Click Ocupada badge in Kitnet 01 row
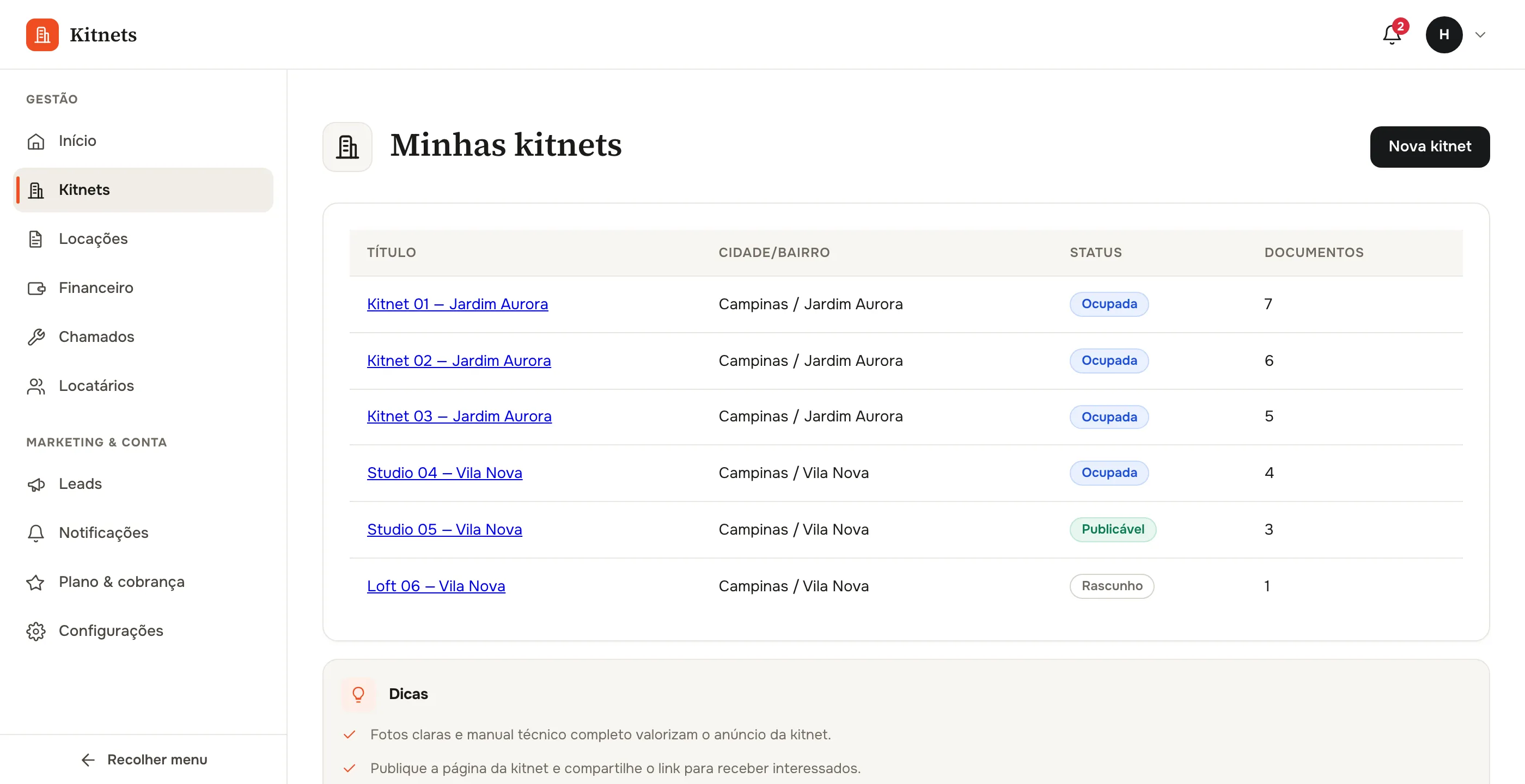 click(1109, 304)
